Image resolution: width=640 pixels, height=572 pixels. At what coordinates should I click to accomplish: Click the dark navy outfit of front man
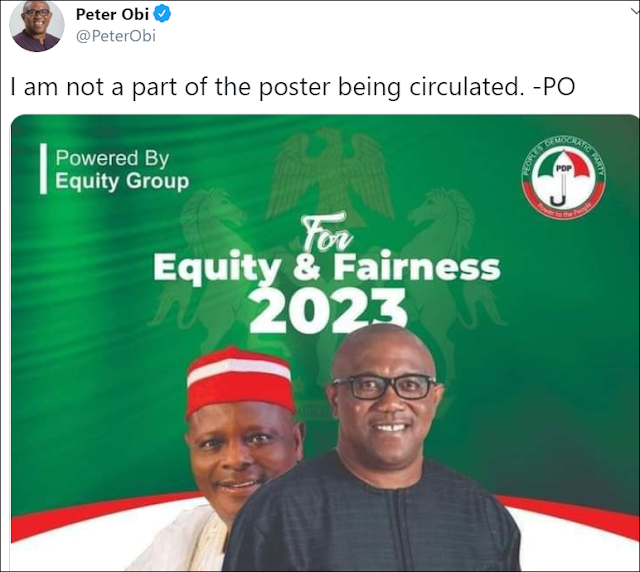point(371,519)
